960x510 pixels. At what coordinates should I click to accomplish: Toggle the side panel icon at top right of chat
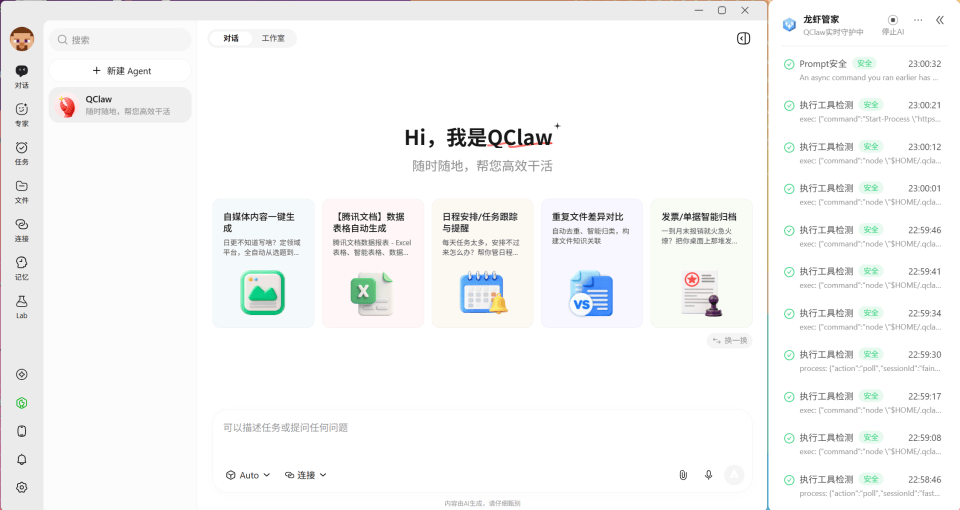click(743, 39)
